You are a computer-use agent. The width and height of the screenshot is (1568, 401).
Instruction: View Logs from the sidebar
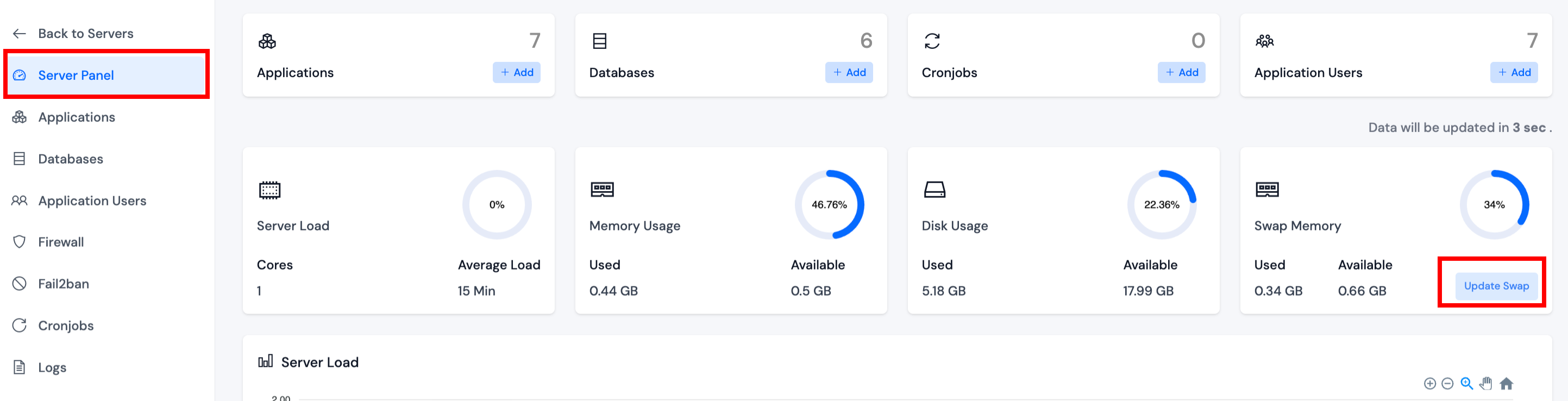(x=52, y=367)
